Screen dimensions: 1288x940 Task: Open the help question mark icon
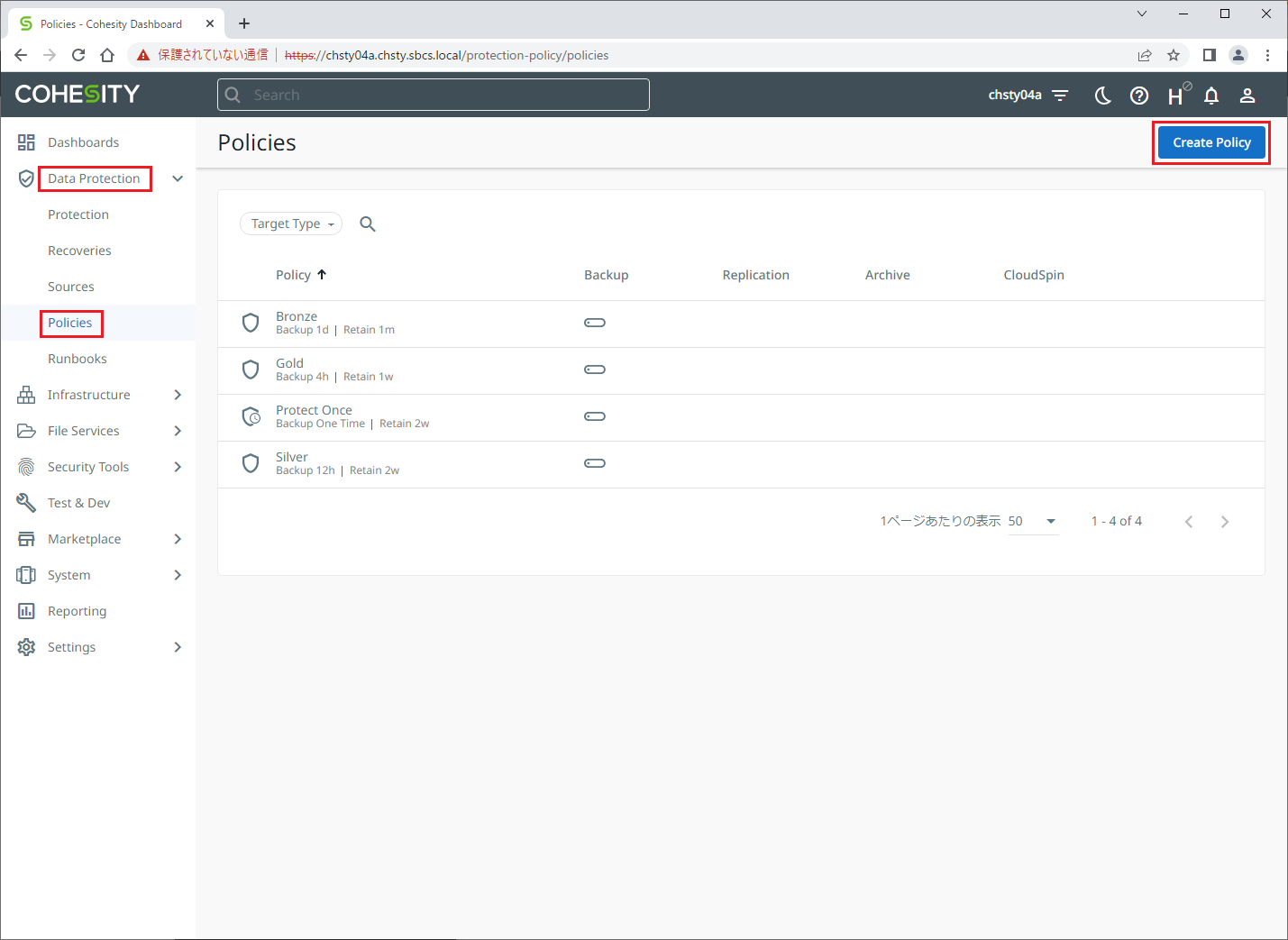pos(1139,96)
